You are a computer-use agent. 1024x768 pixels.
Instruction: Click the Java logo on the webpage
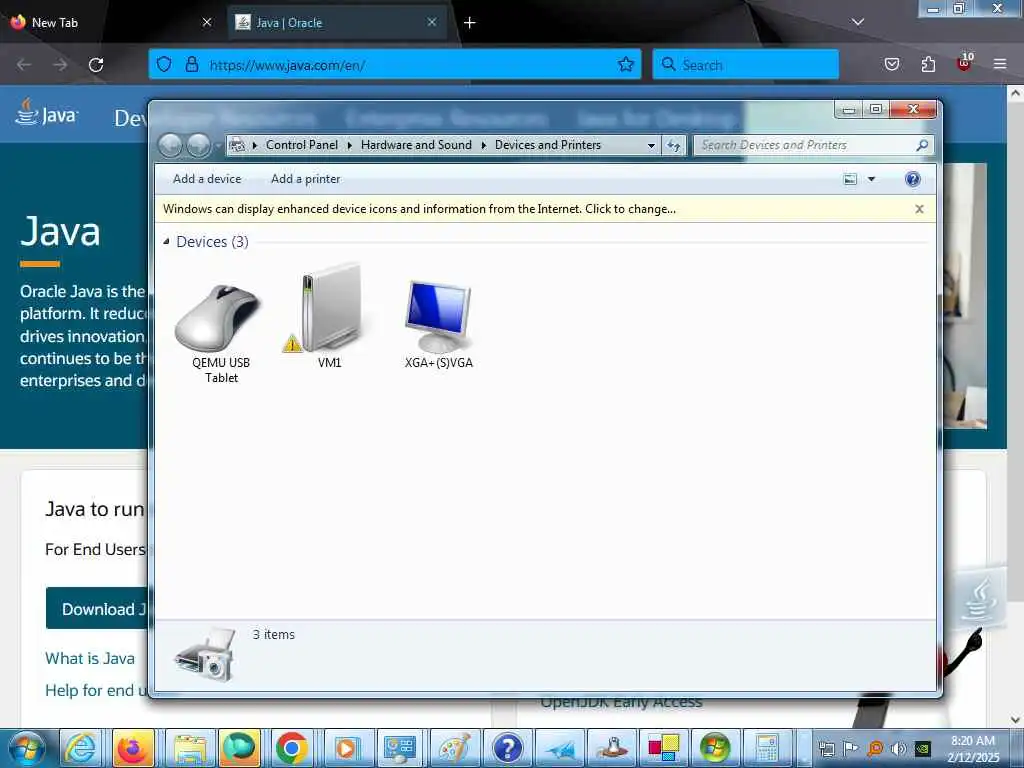[x=46, y=112]
